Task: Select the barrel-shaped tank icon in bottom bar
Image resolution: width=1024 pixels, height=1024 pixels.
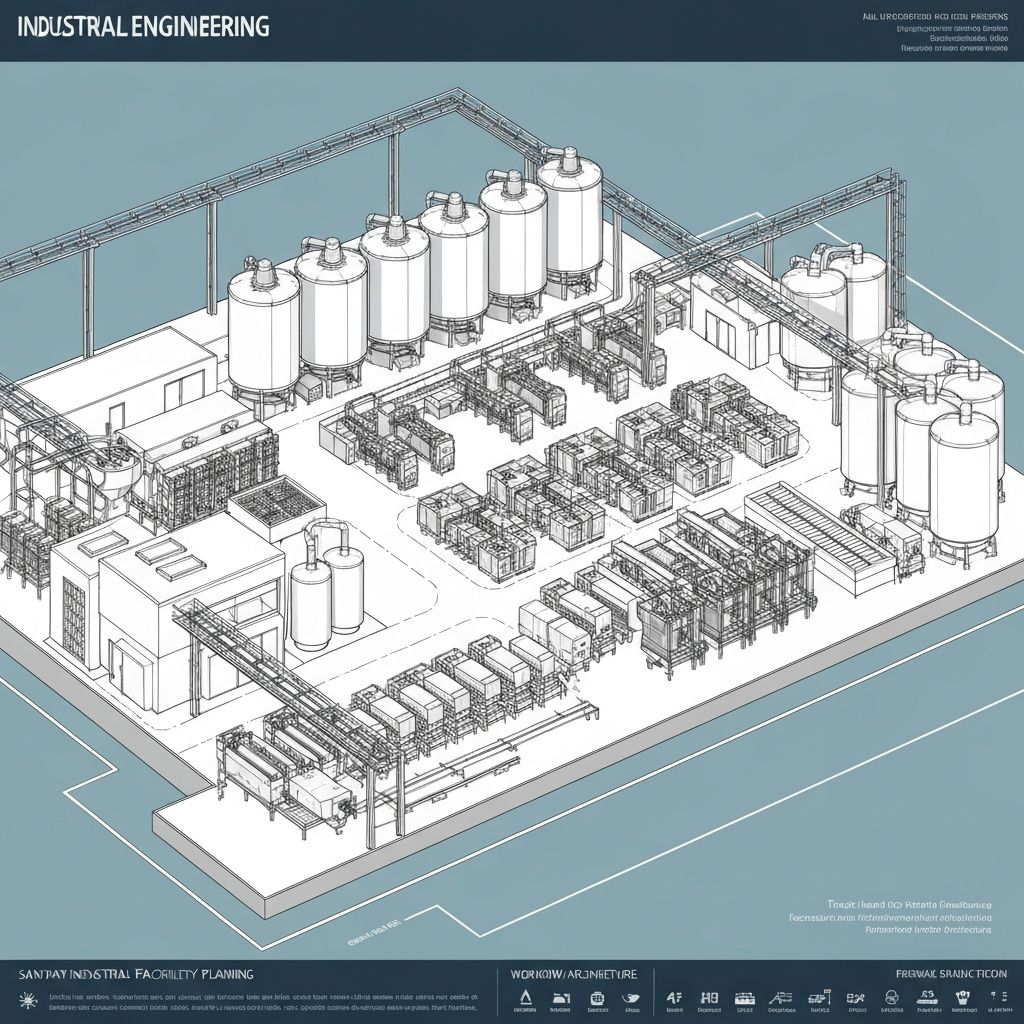Action: point(597,997)
